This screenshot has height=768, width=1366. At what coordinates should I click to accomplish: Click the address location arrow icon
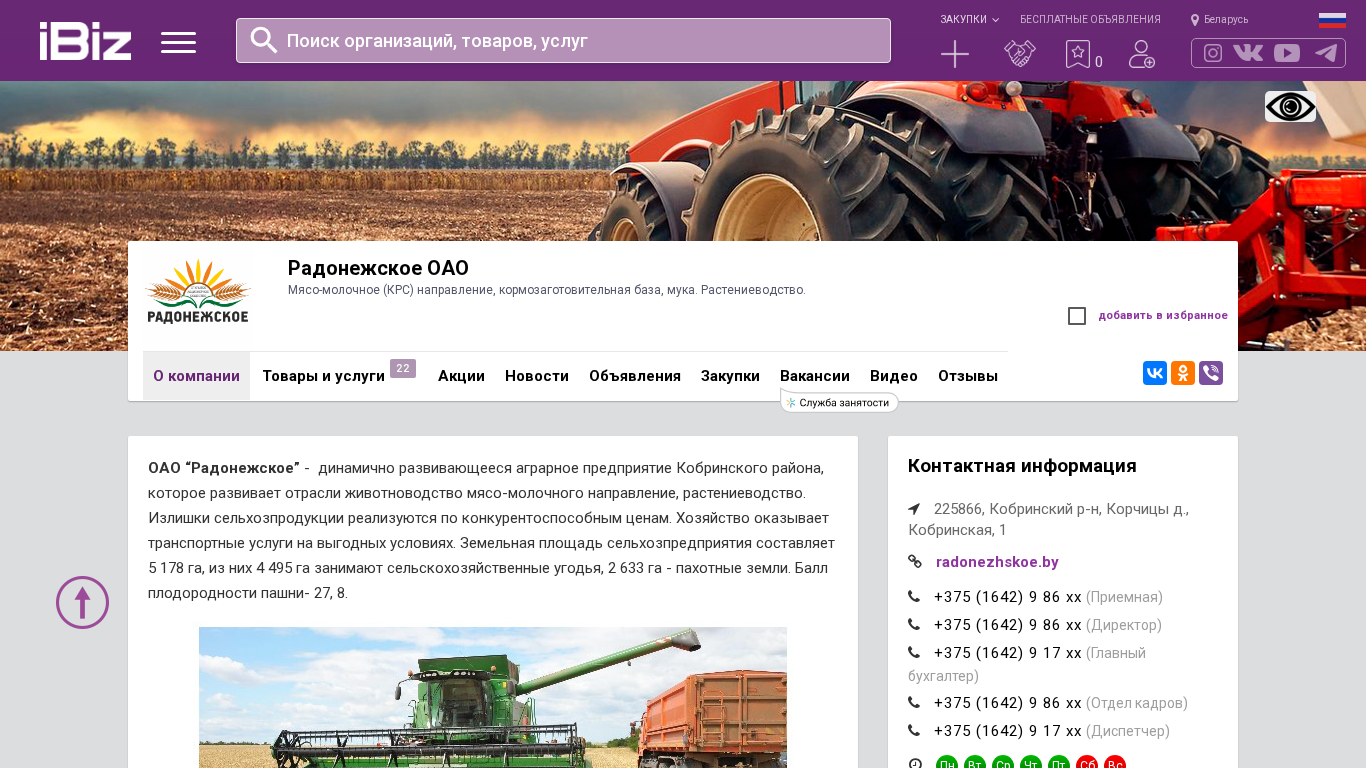[914, 509]
